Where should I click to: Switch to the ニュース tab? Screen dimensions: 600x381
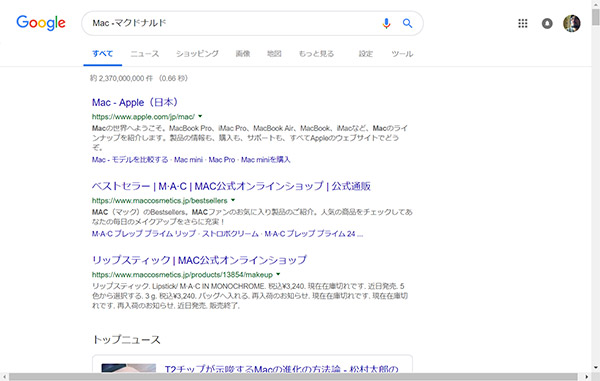click(x=145, y=54)
